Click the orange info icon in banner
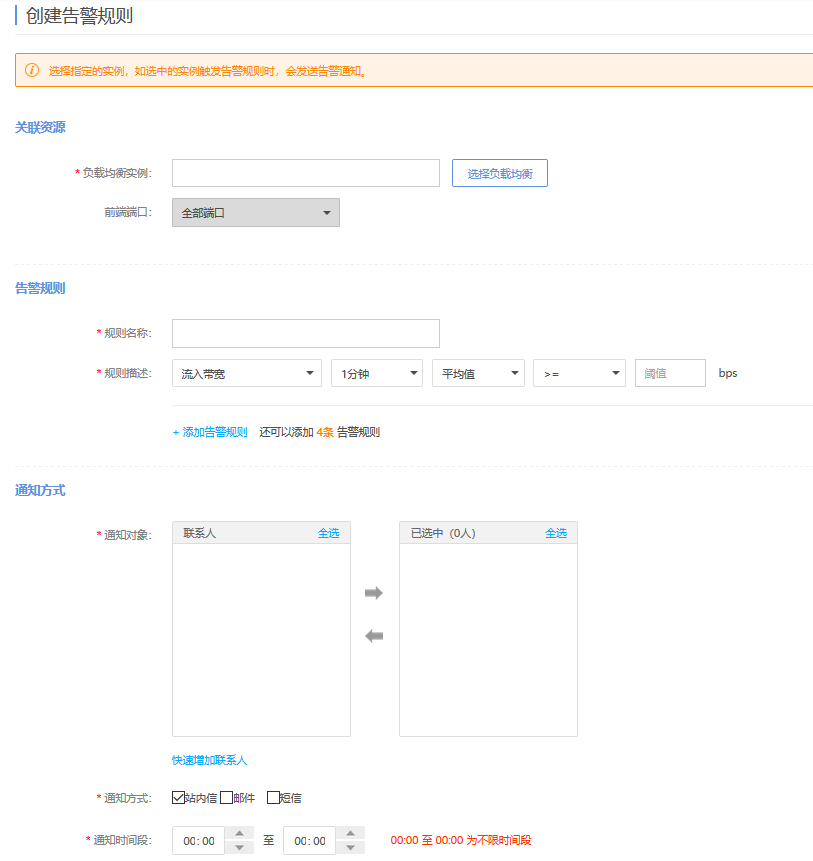The width and height of the screenshot is (813, 861). (32, 71)
